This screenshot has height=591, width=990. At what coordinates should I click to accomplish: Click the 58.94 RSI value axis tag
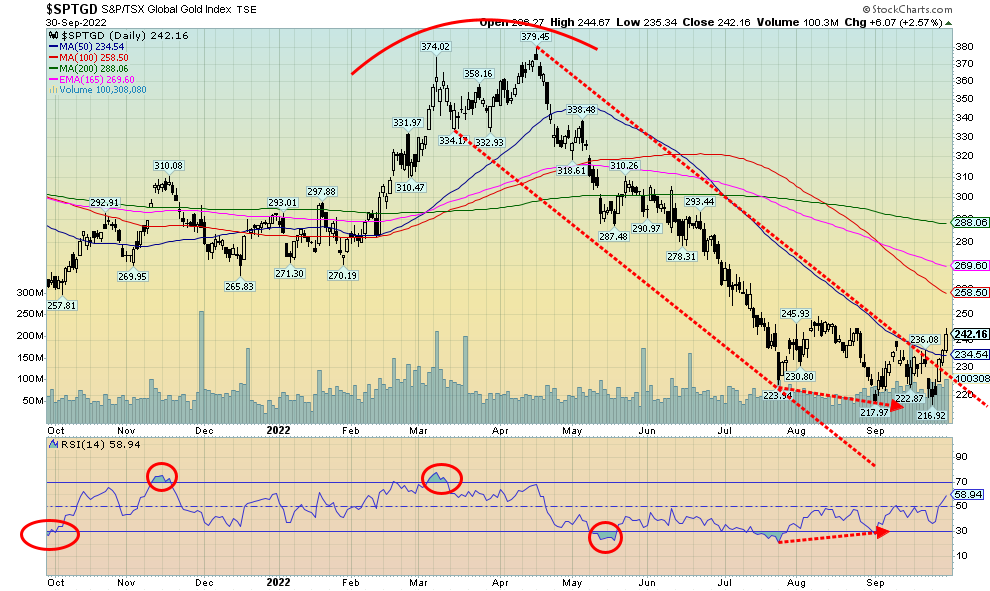click(969, 494)
